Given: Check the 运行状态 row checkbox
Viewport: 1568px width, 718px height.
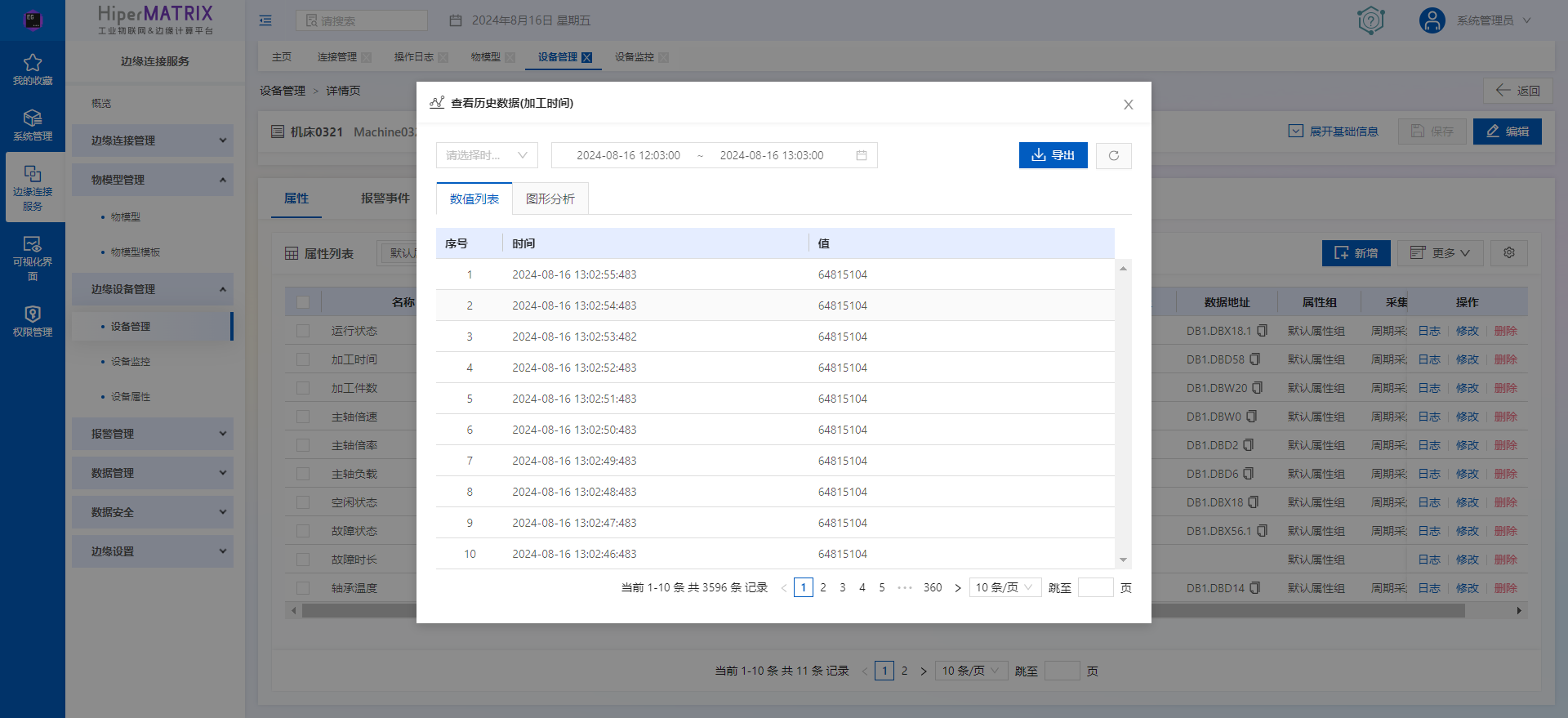Looking at the screenshot, I should pos(303,331).
